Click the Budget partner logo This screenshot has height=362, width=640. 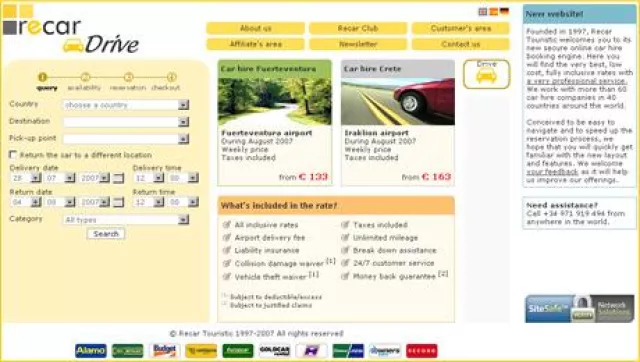coord(164,351)
